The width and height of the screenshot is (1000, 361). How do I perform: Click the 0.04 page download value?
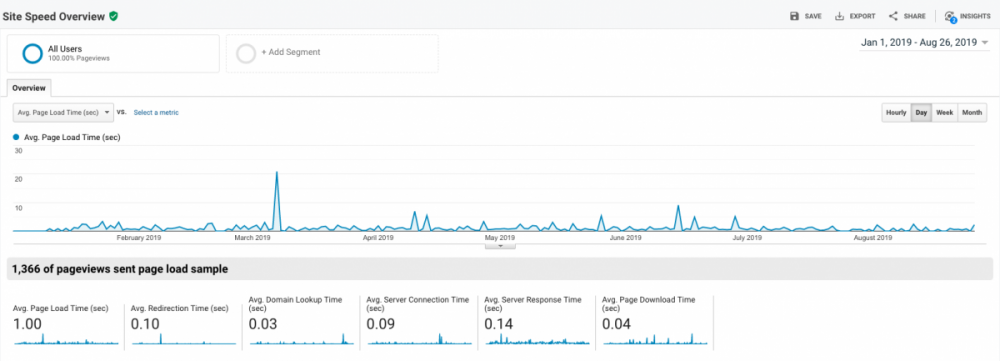point(617,324)
